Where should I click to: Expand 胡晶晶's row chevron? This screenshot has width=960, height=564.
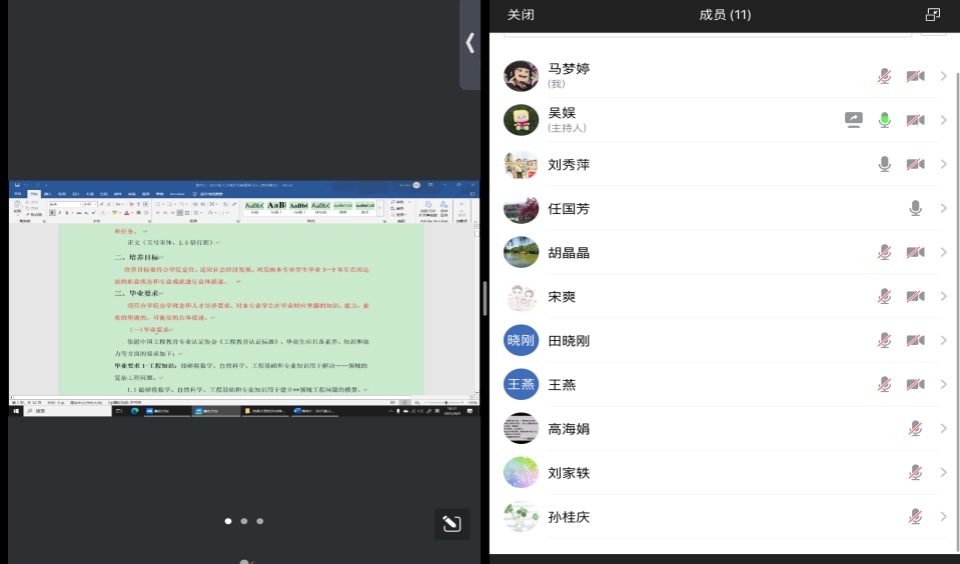tap(943, 252)
